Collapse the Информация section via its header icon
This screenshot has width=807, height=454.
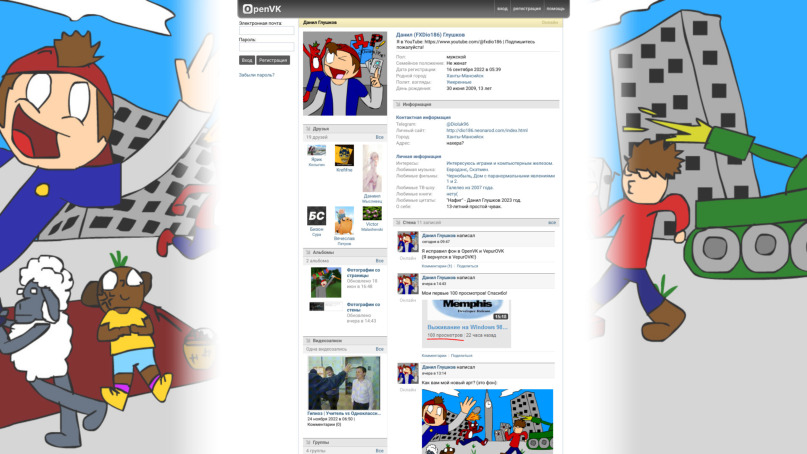(398, 104)
